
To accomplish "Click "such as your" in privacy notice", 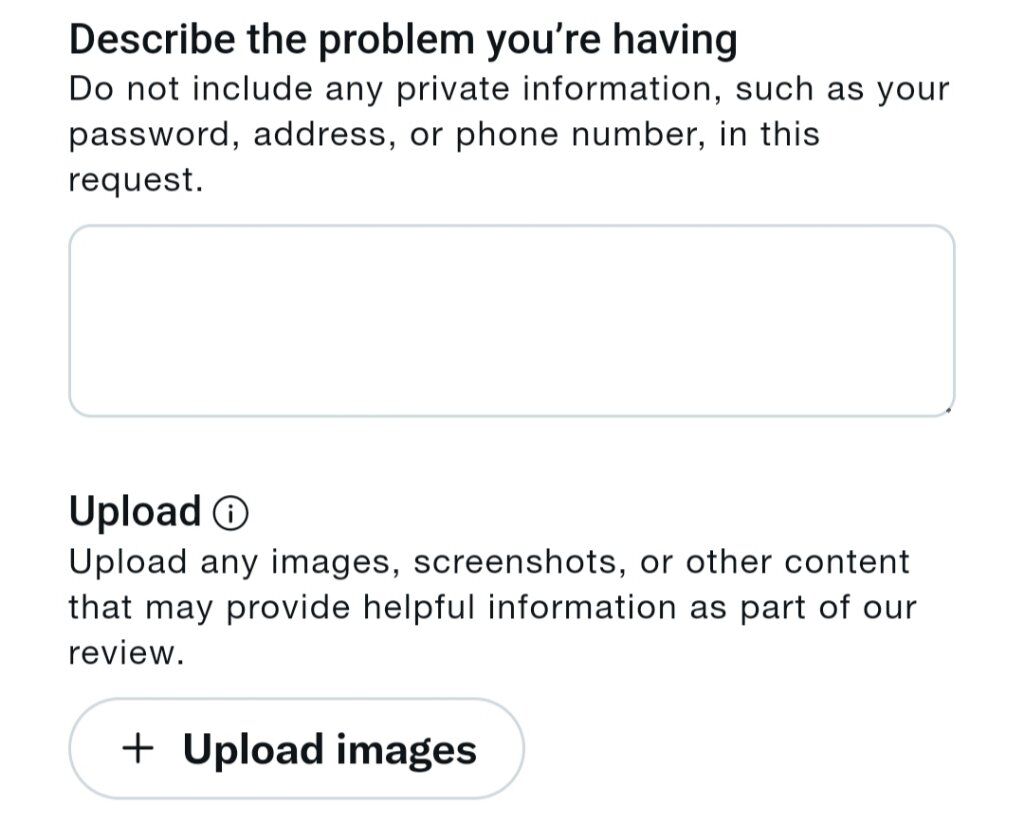I will pyautogui.click(x=842, y=89).
